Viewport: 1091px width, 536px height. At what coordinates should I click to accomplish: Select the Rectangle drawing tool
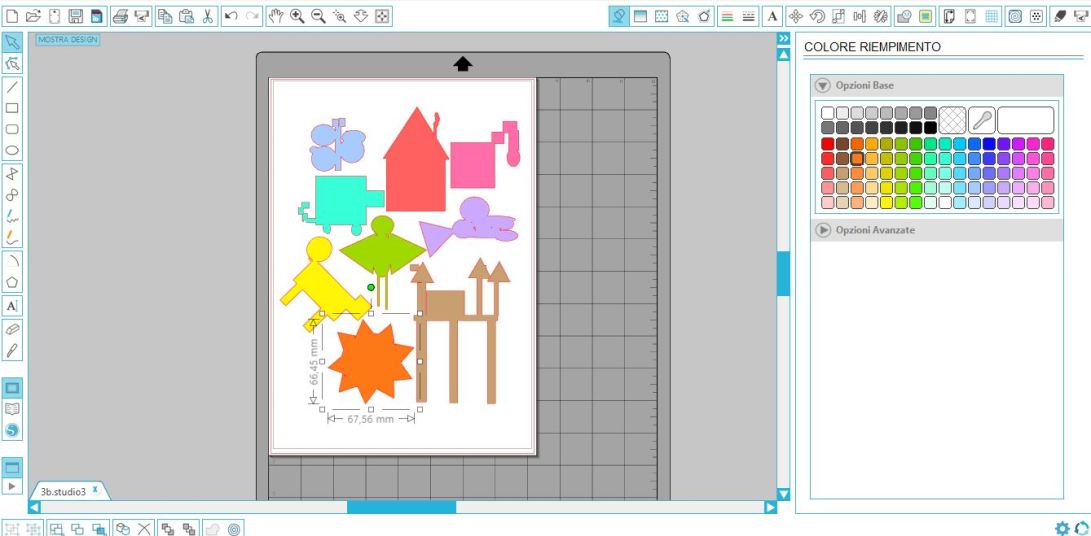[12, 107]
